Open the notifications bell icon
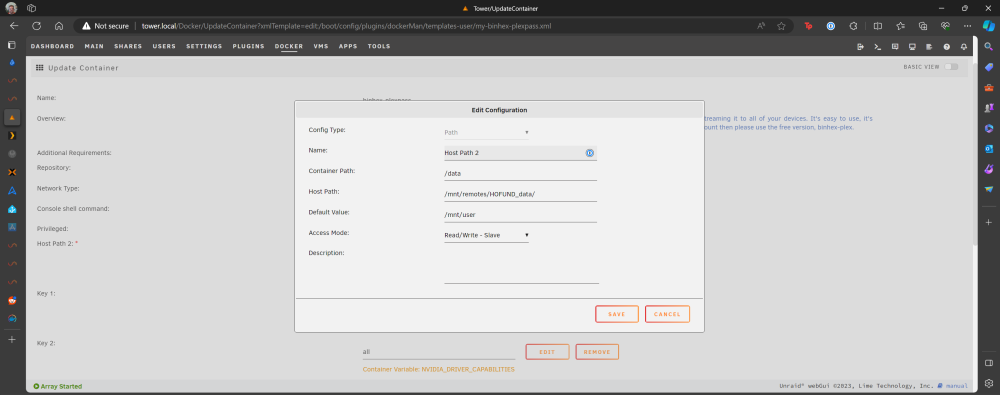Image resolution: width=1000 pixels, height=395 pixels. [964, 47]
